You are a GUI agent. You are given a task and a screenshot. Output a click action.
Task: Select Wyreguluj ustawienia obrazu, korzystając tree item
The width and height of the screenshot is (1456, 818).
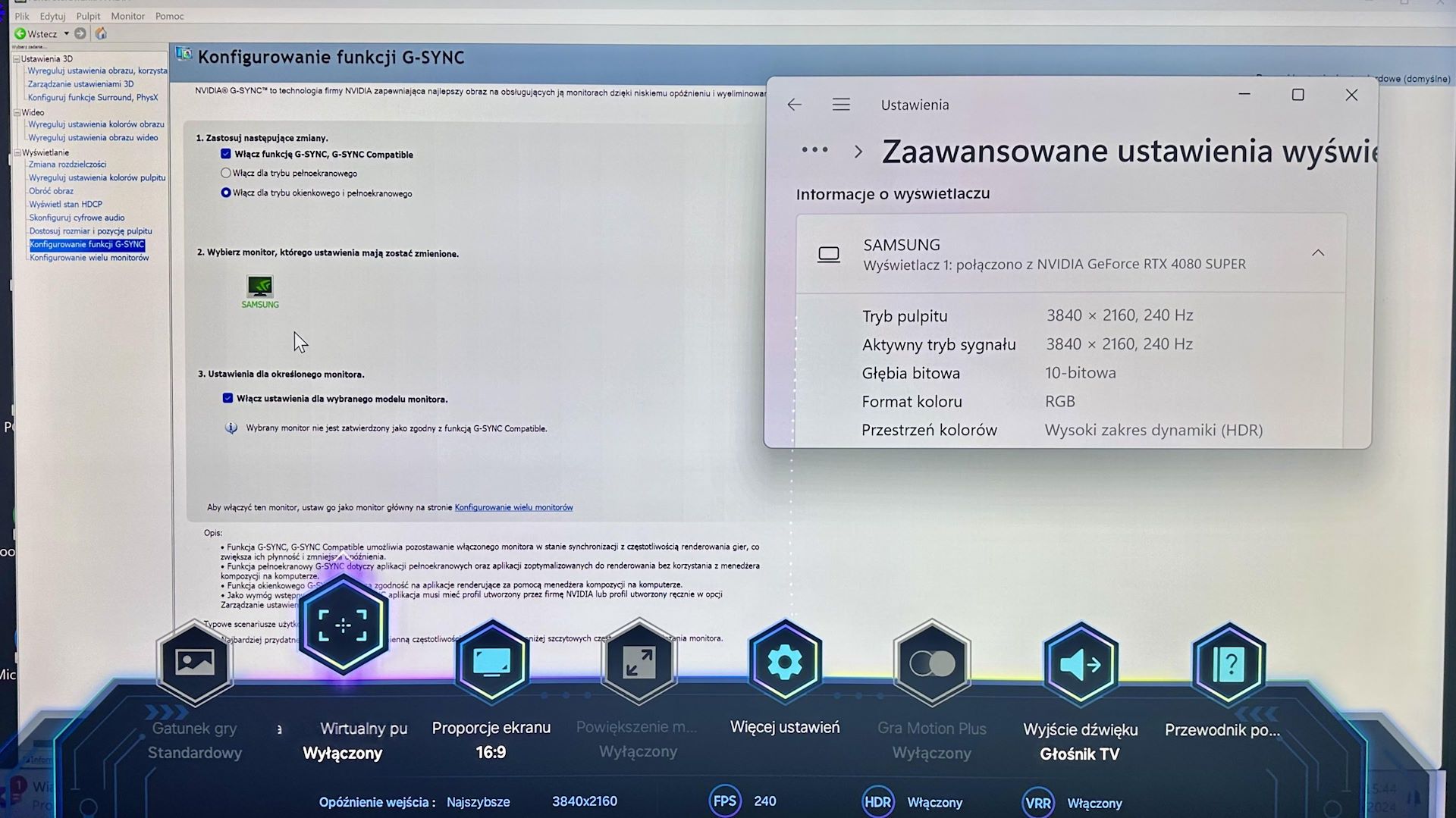coord(97,71)
